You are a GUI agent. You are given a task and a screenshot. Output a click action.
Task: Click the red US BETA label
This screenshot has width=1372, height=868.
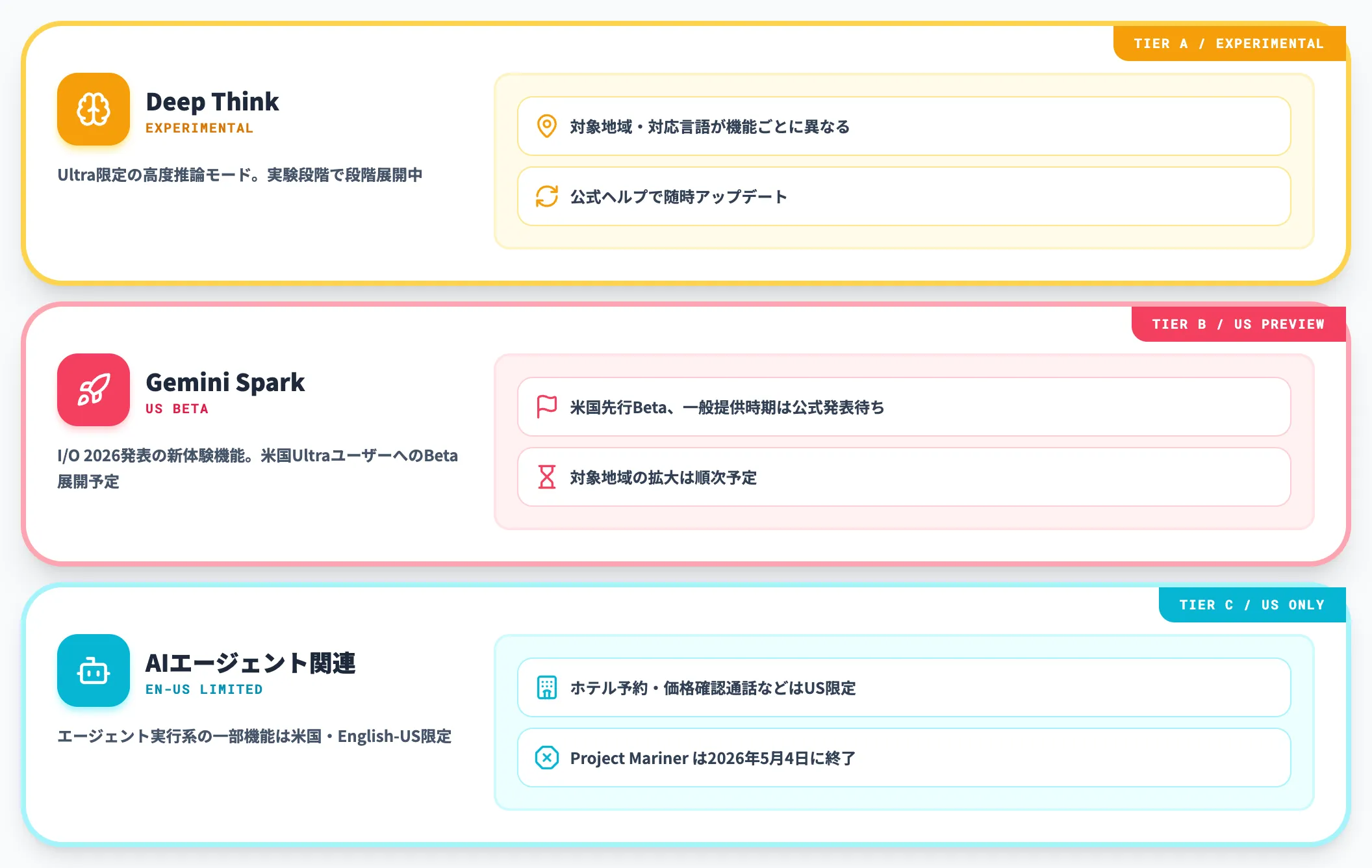point(177,409)
